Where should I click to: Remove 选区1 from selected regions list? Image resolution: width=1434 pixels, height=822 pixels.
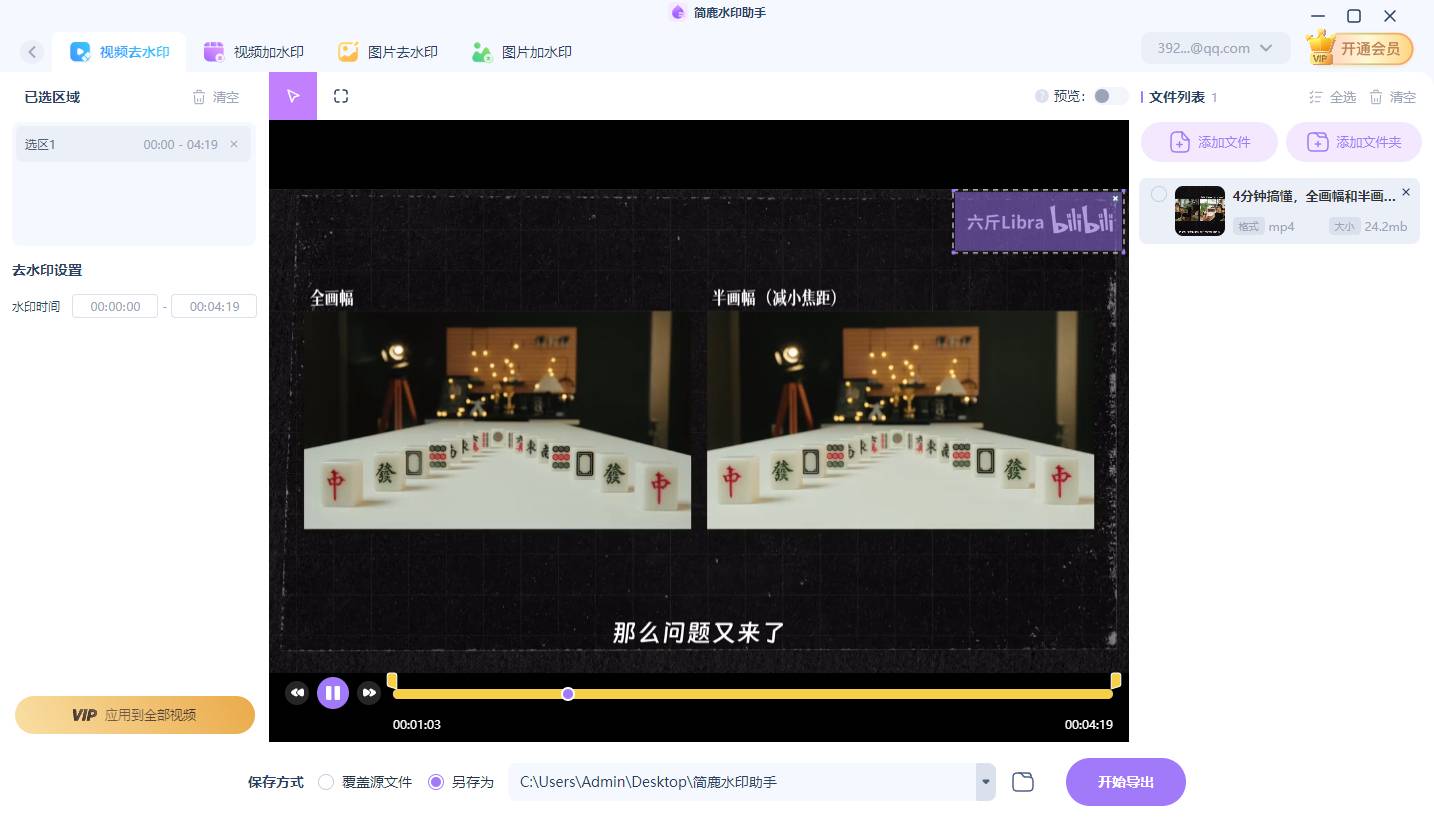coord(234,144)
